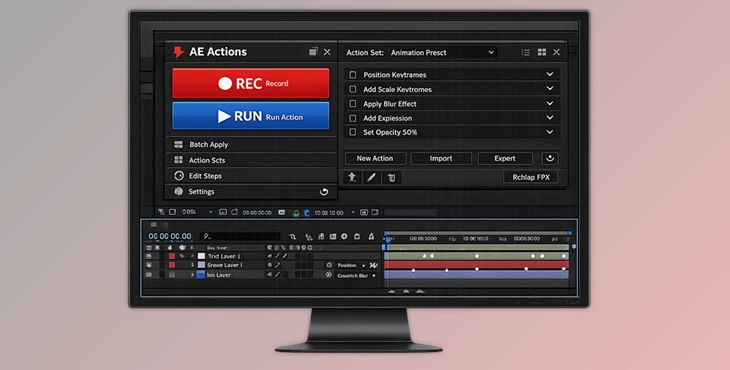Check the Add Explession checkbox

tap(353, 118)
